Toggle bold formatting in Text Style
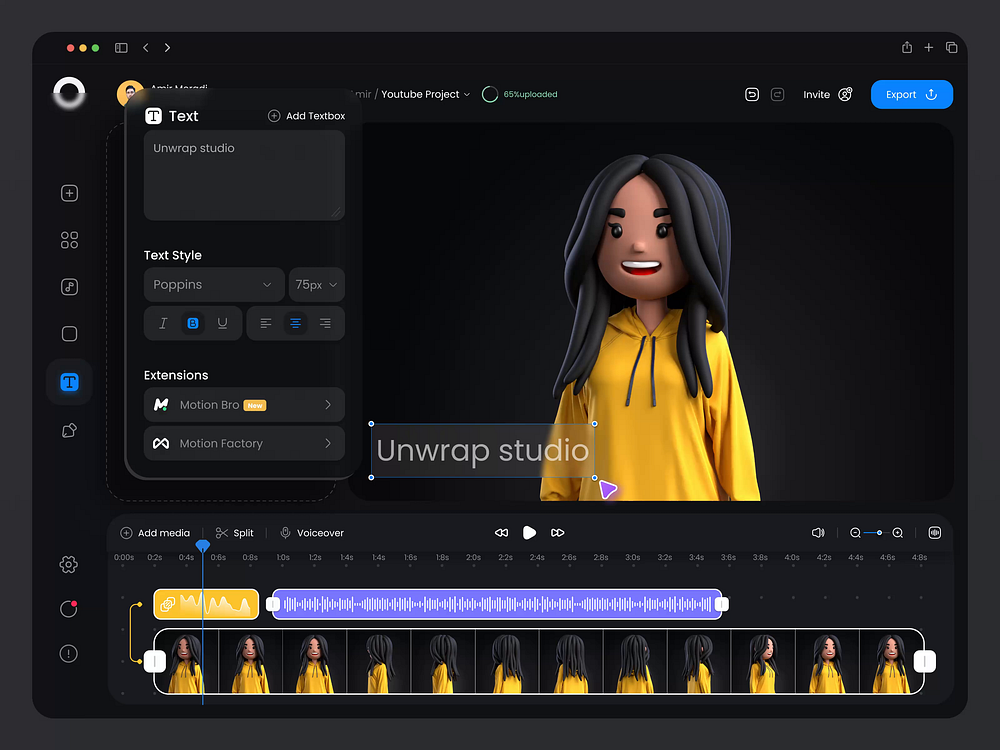Image resolution: width=1000 pixels, height=750 pixels. (x=193, y=322)
